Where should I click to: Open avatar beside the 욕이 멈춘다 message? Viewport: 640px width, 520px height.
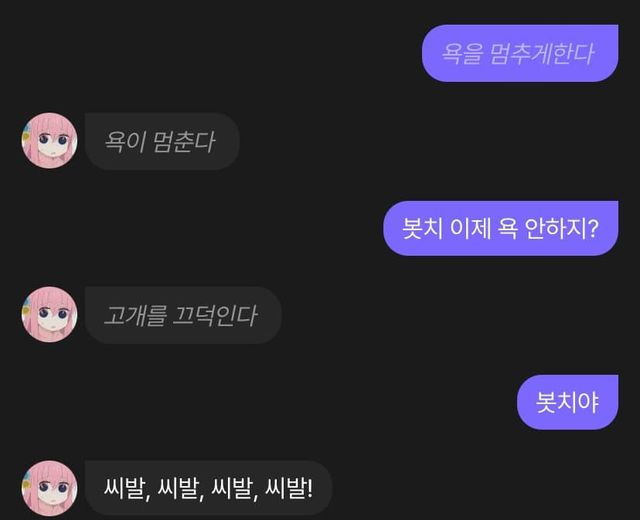pyautogui.click(x=49, y=141)
